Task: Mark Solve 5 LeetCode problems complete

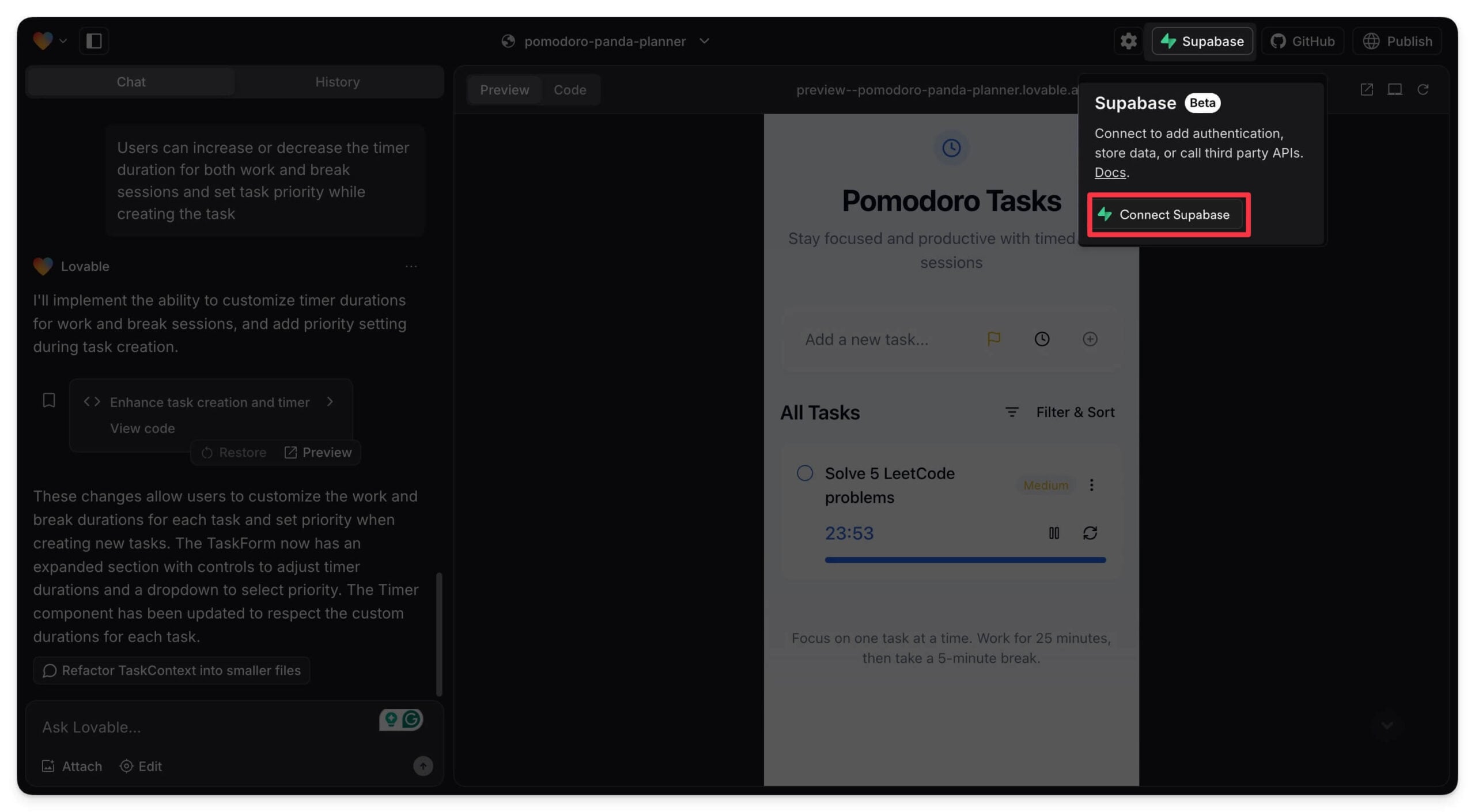Action: click(x=804, y=473)
